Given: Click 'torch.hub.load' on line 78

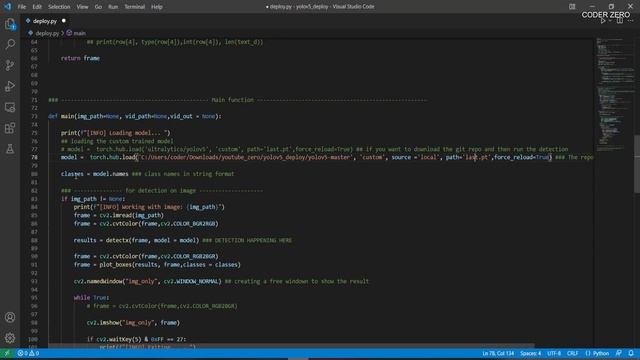Looking at the screenshot, I should [113, 157].
